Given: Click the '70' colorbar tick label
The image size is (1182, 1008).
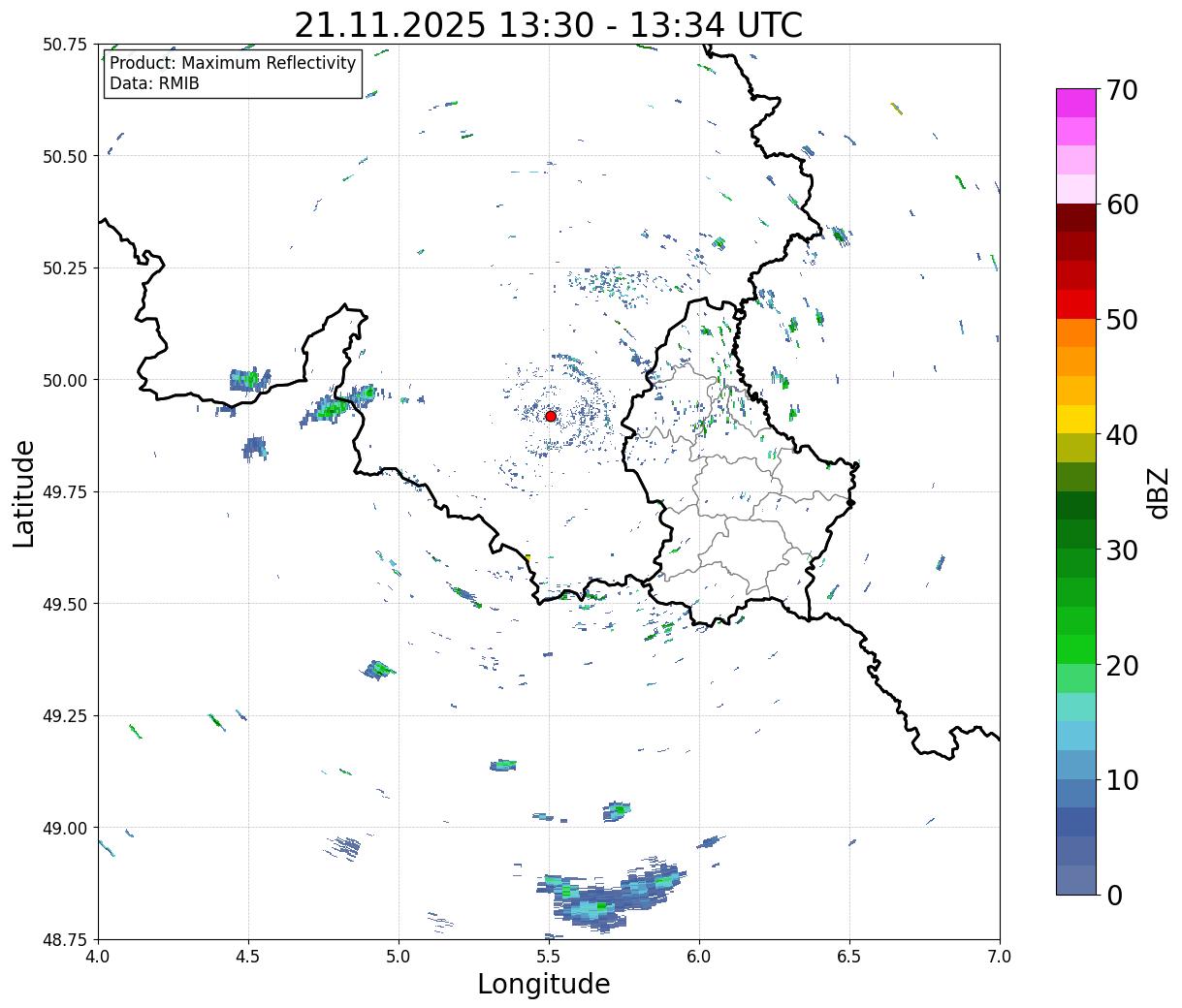Looking at the screenshot, I should pos(1121,90).
